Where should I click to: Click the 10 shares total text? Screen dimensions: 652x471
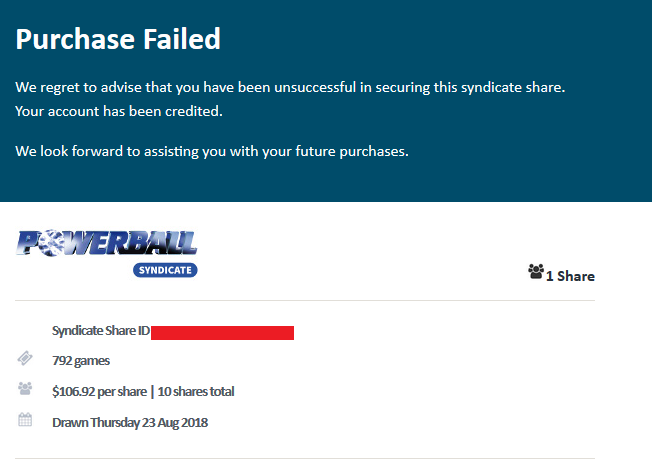pyautogui.click(x=196, y=391)
